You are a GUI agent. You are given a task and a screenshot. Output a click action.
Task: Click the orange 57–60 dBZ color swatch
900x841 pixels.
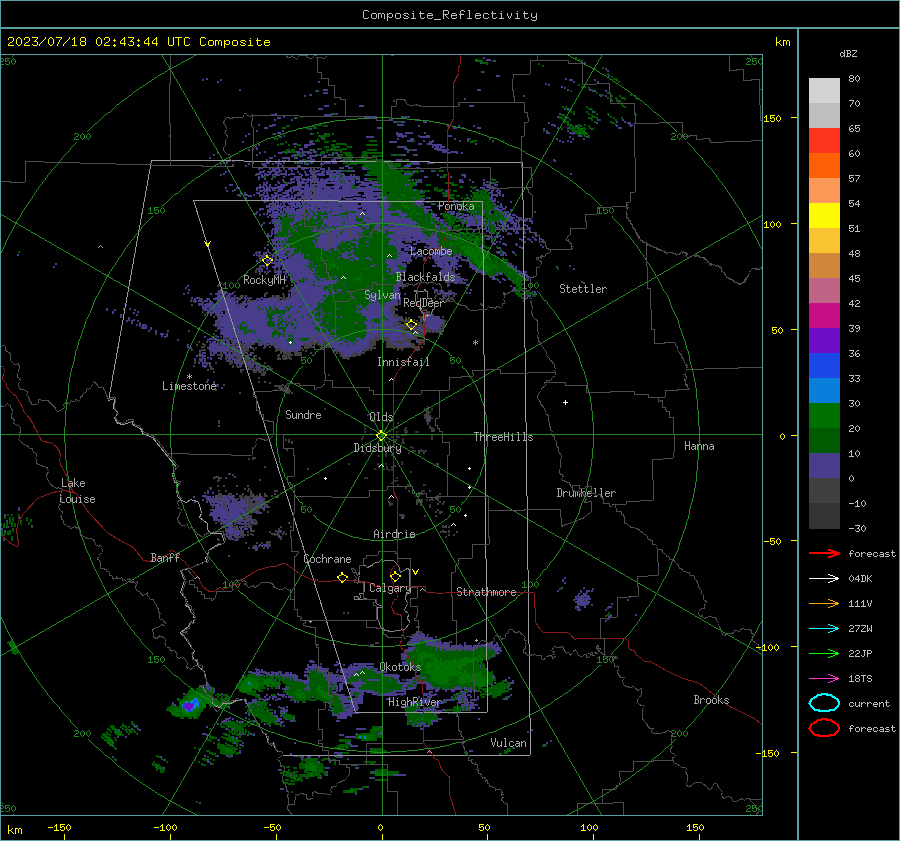click(824, 166)
